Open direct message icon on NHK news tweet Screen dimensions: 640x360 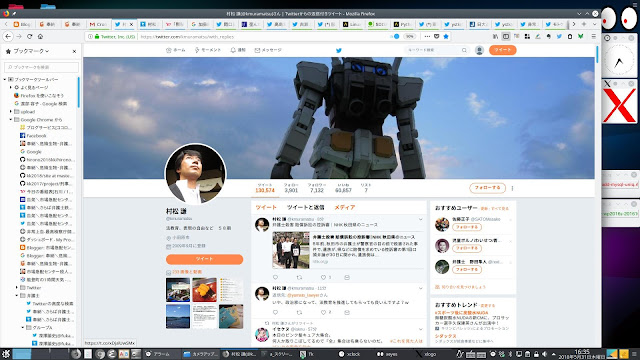tap(347, 277)
